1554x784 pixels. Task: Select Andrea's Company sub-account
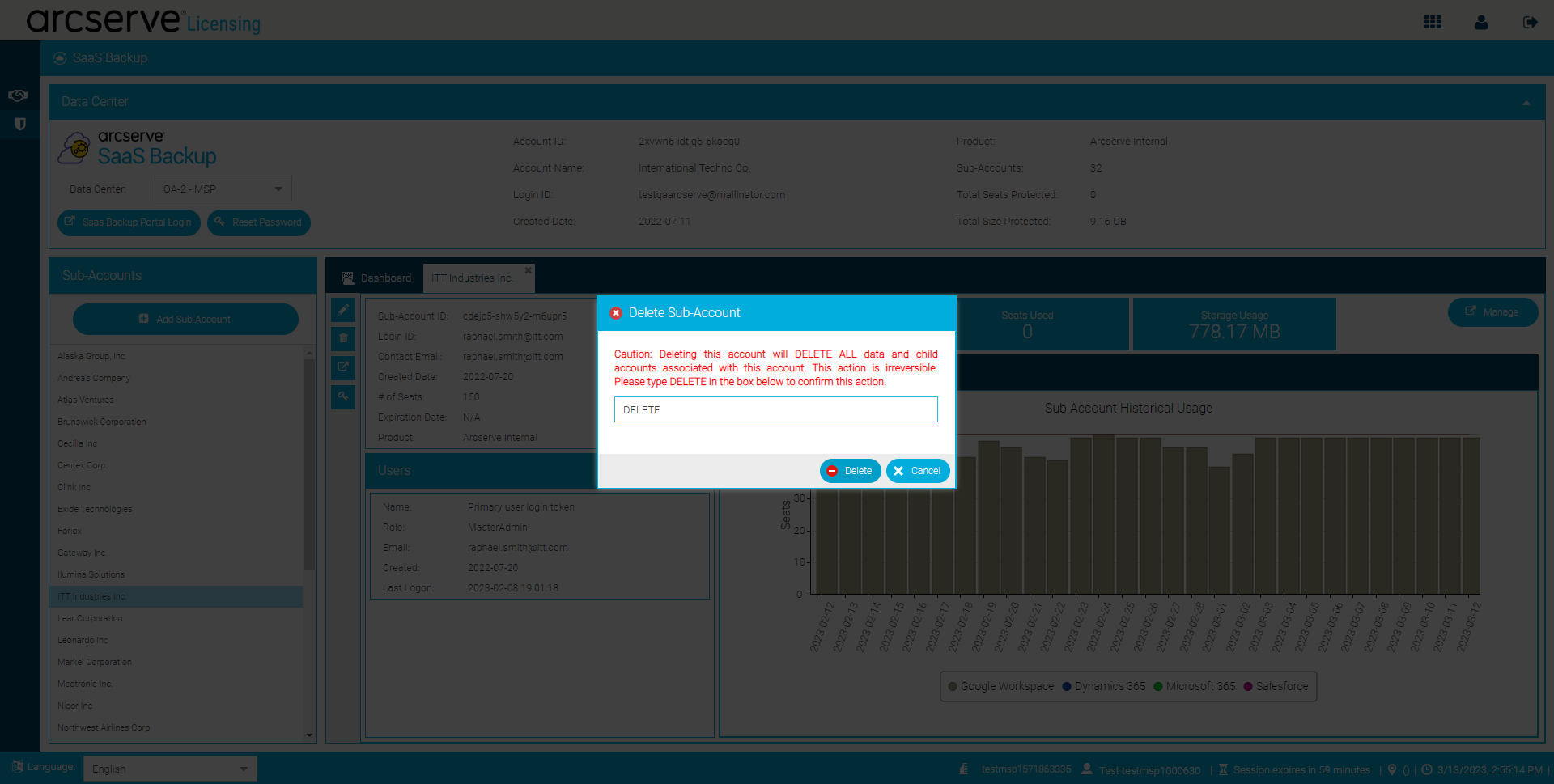pos(176,378)
